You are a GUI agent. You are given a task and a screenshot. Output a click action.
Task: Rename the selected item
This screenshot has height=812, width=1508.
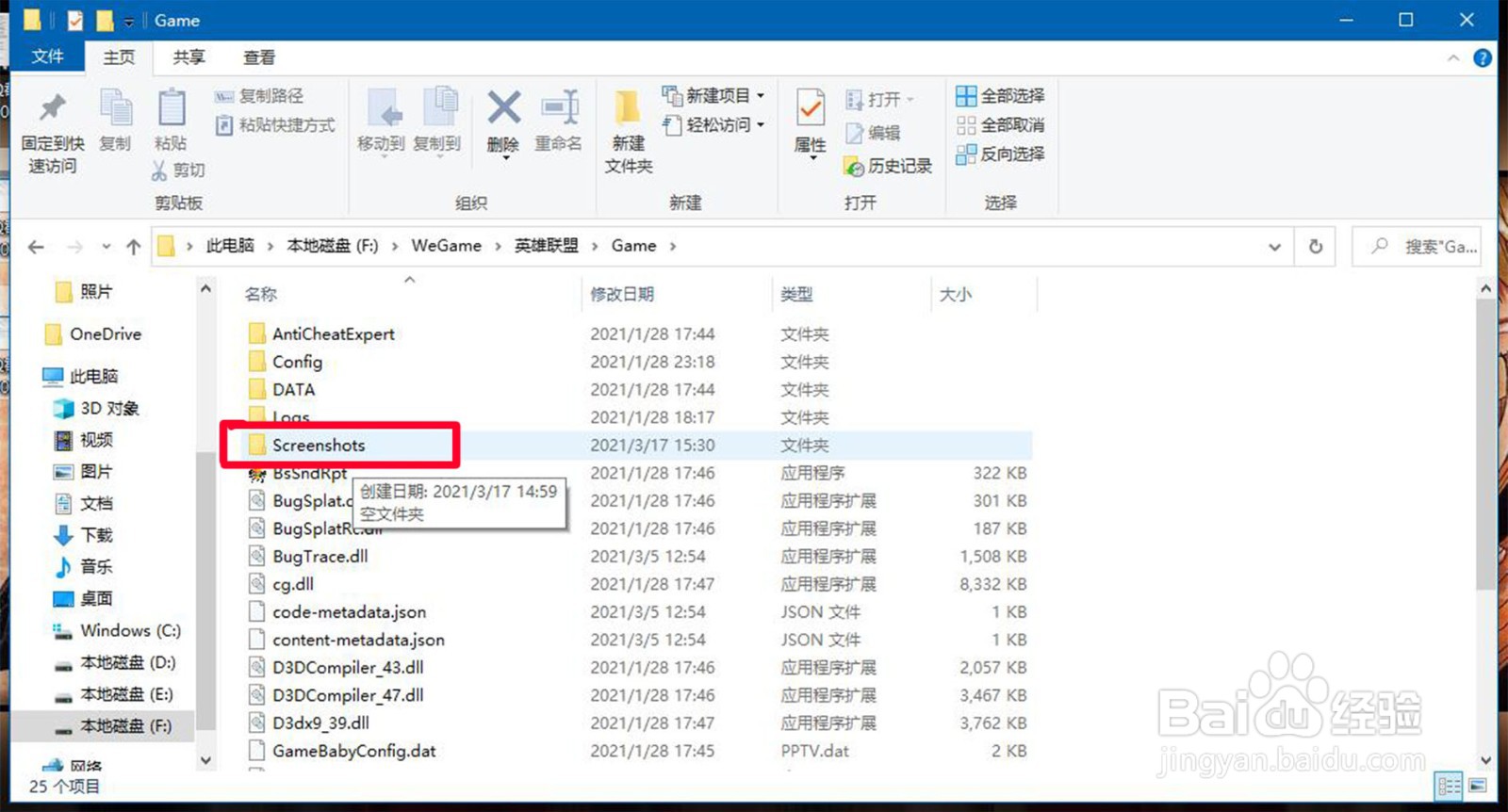point(558,121)
